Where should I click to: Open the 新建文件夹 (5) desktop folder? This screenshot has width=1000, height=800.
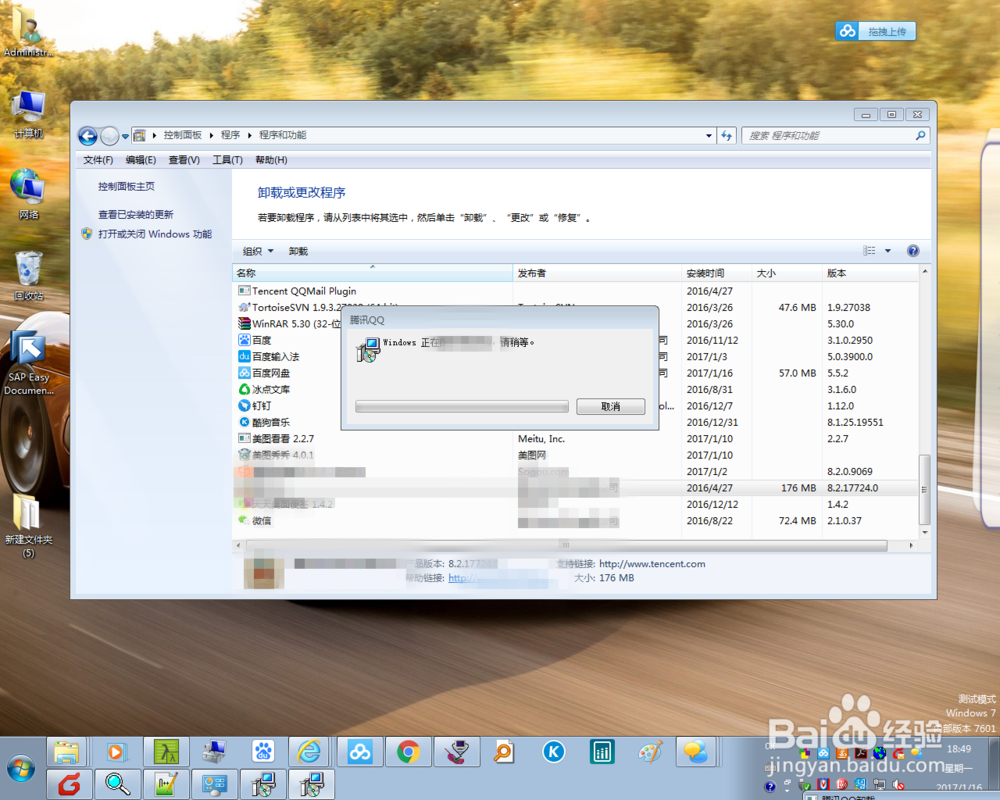pos(29,527)
